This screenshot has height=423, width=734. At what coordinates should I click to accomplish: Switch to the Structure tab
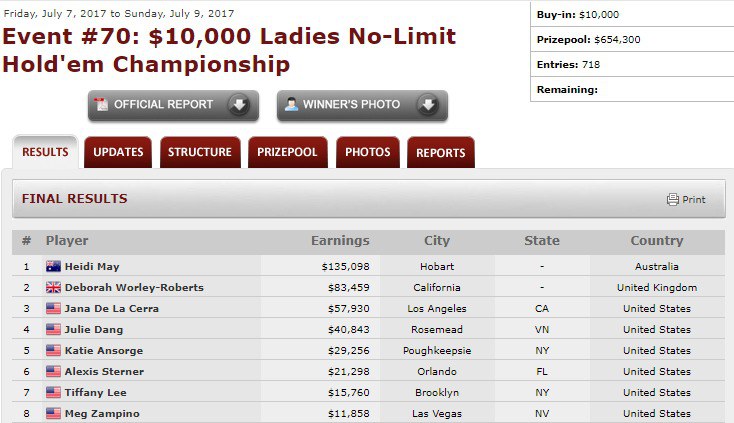coord(200,152)
